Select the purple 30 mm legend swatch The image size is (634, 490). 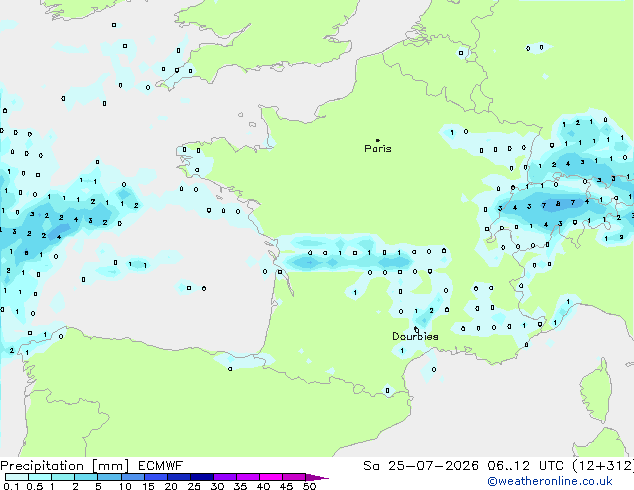coord(225,477)
